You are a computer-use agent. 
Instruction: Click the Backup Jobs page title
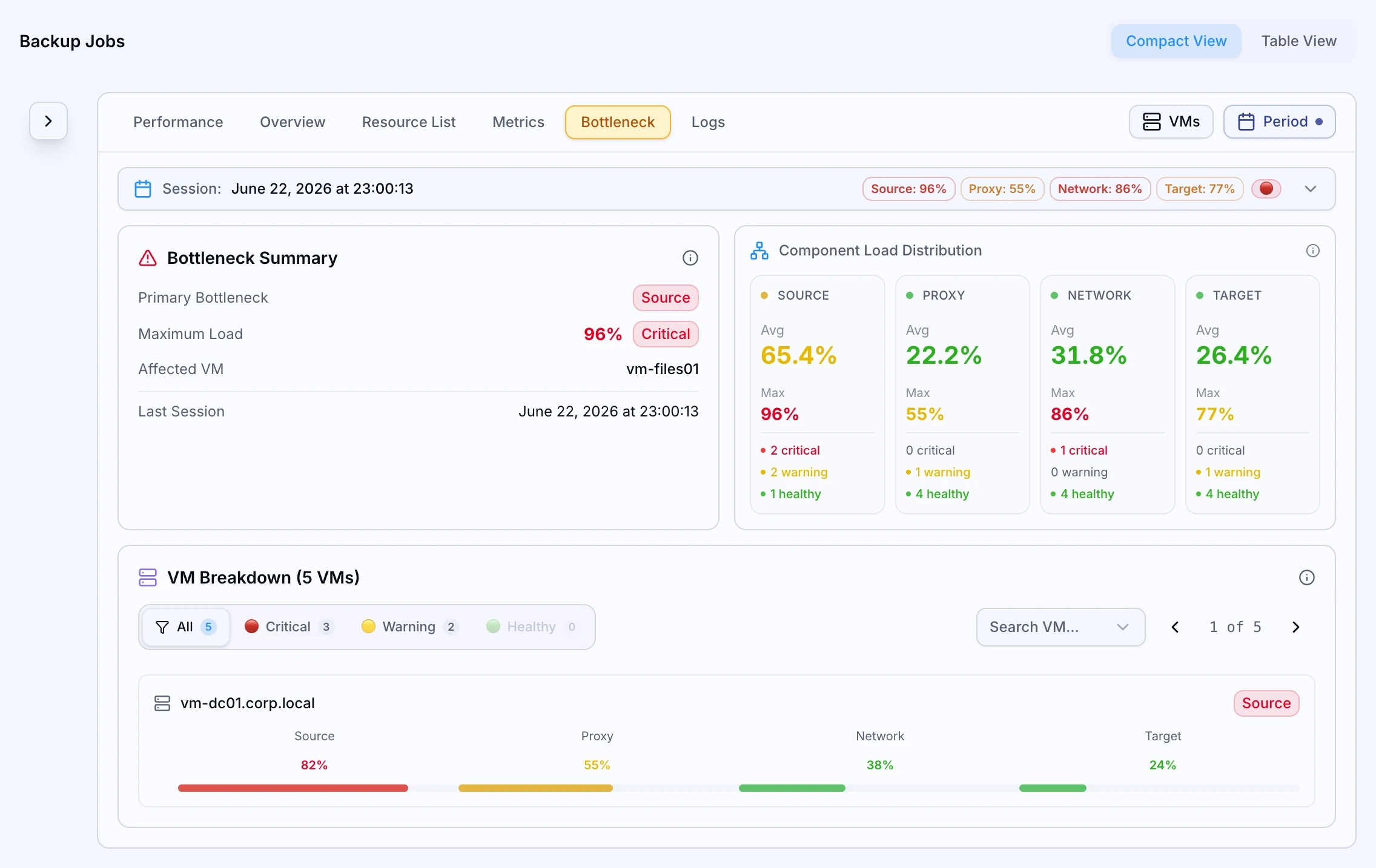coord(72,41)
